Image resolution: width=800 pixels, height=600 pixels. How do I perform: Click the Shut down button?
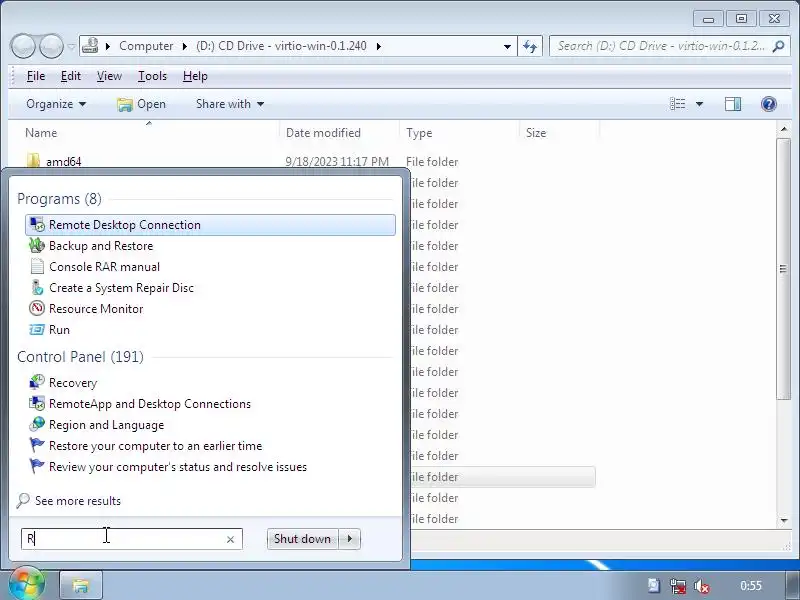click(303, 539)
